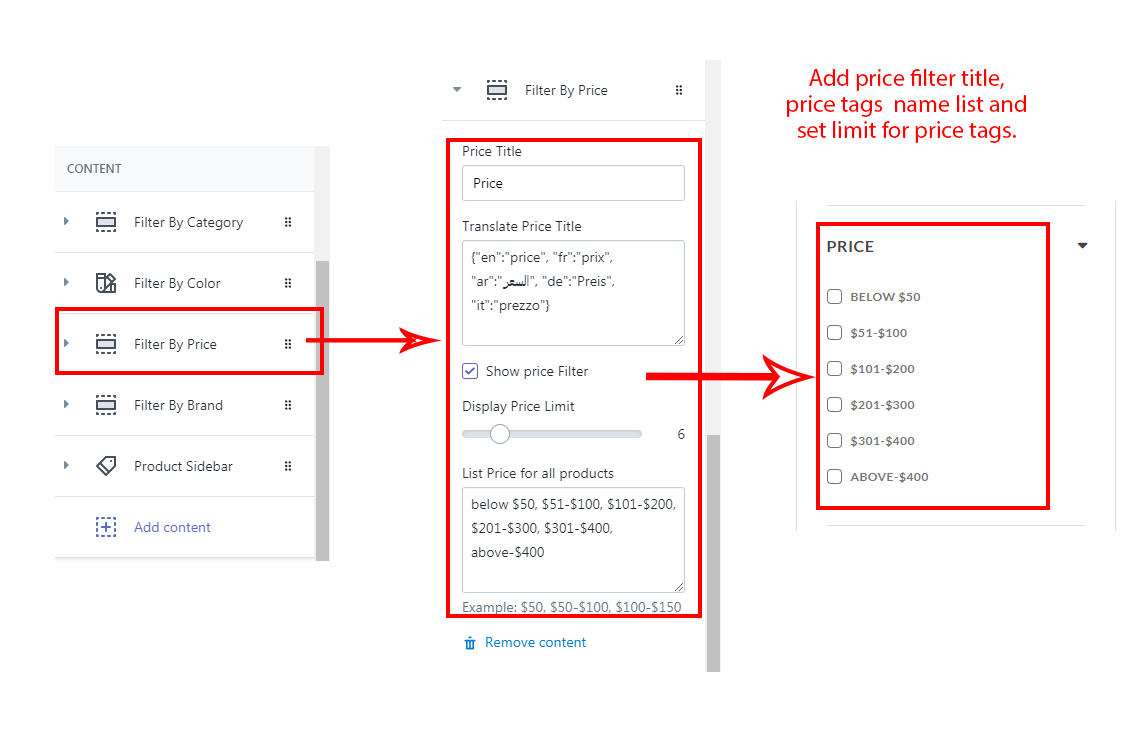Click drag handle beside Filter By Category

click(x=288, y=222)
